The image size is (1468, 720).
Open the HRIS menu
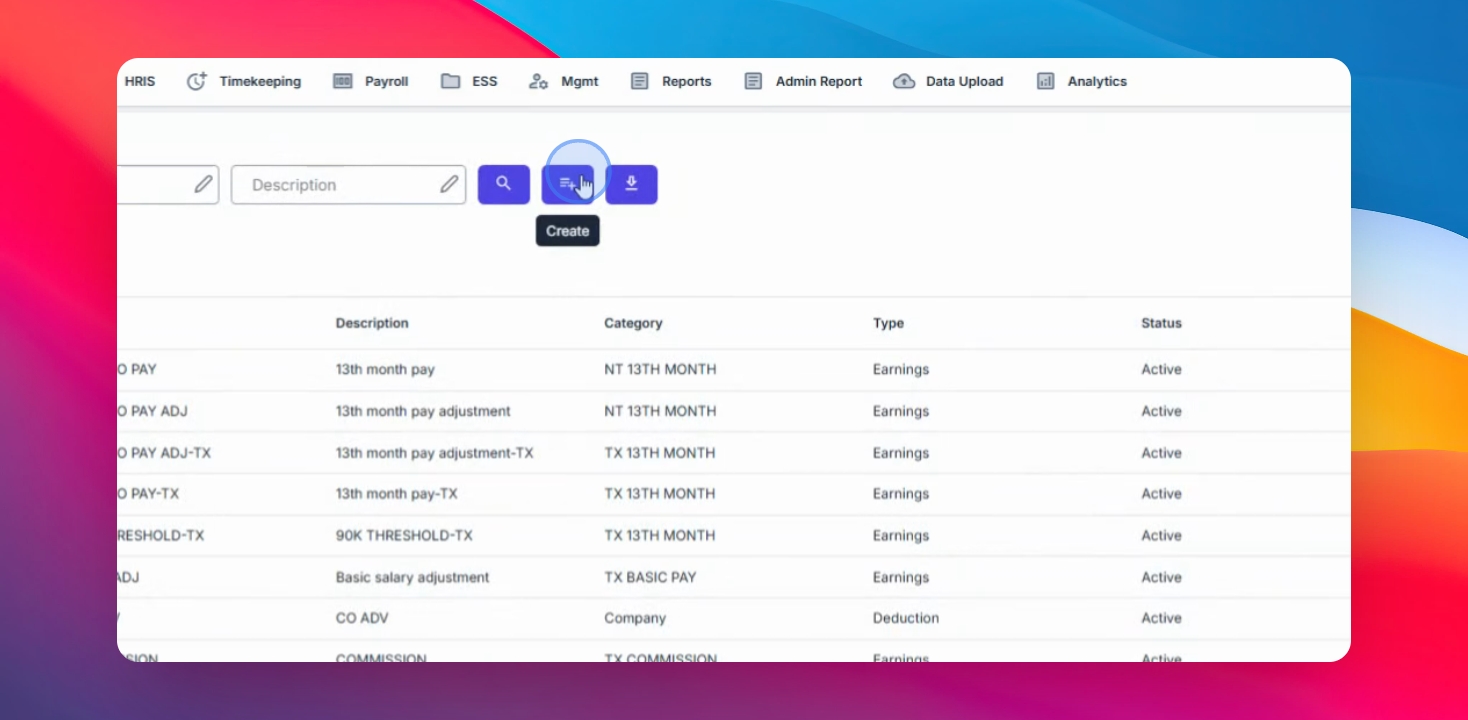139,82
